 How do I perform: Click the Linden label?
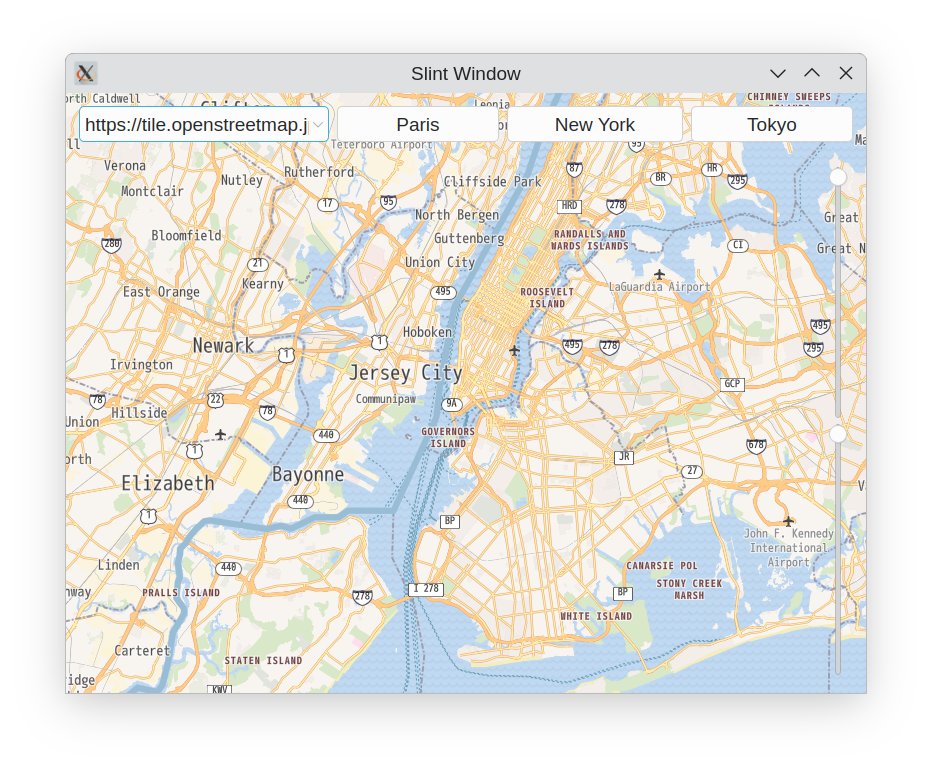pyautogui.click(x=119, y=565)
